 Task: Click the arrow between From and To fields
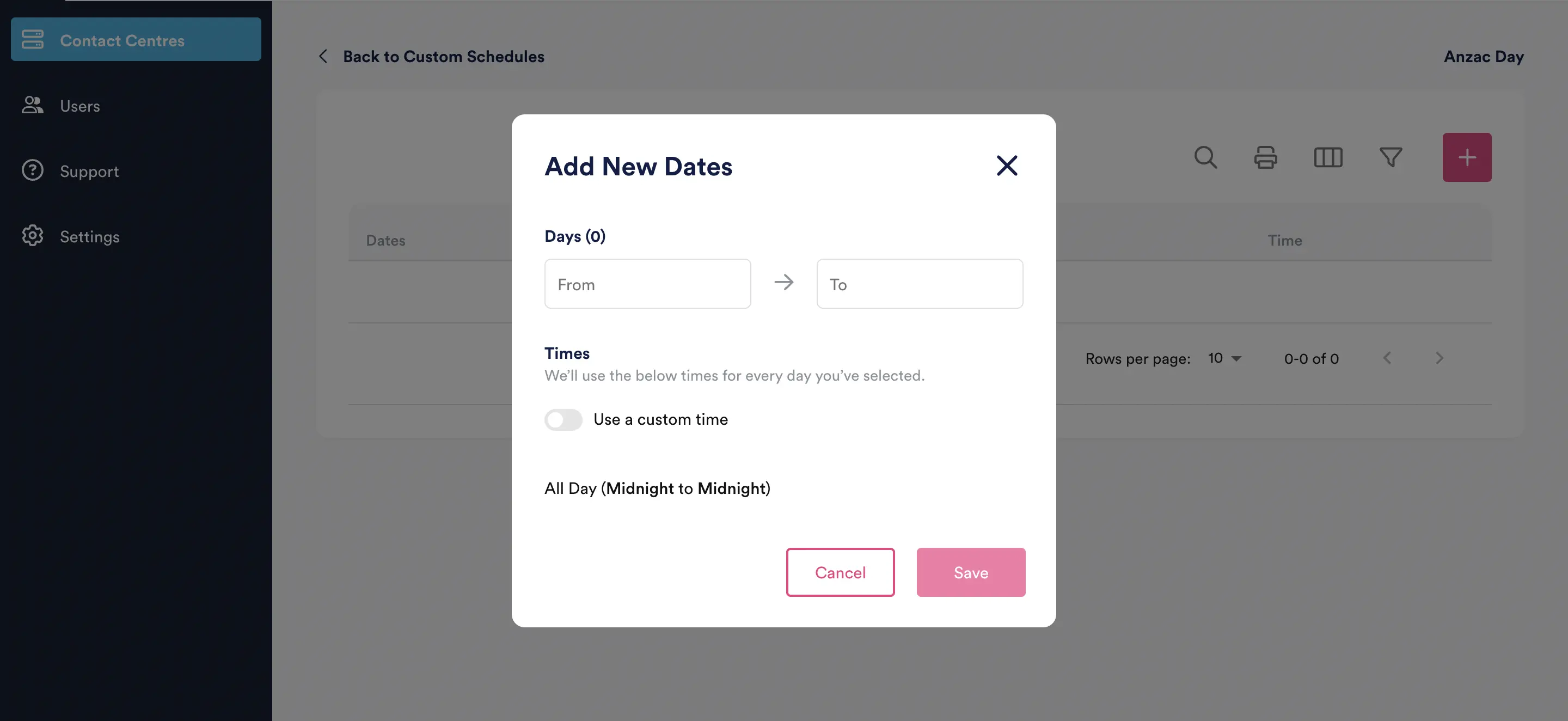[x=784, y=282]
